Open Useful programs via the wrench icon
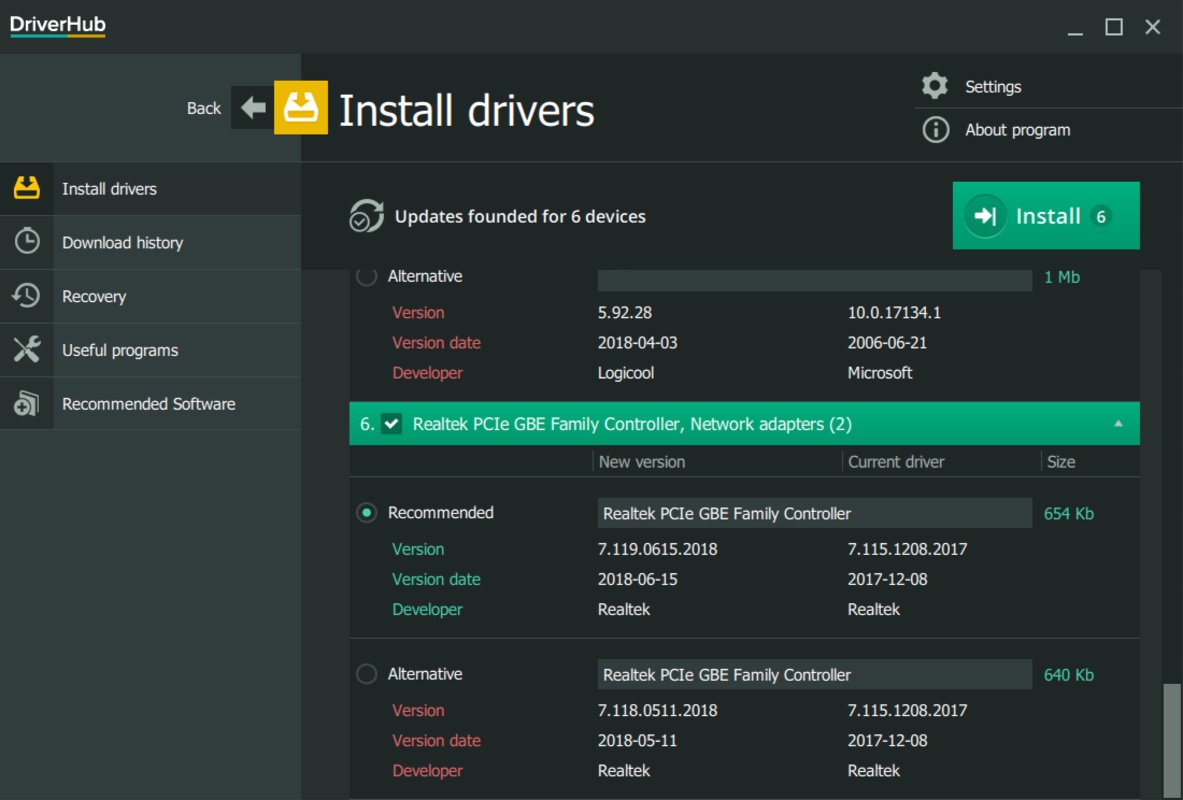The width and height of the screenshot is (1183, 800). coord(27,350)
